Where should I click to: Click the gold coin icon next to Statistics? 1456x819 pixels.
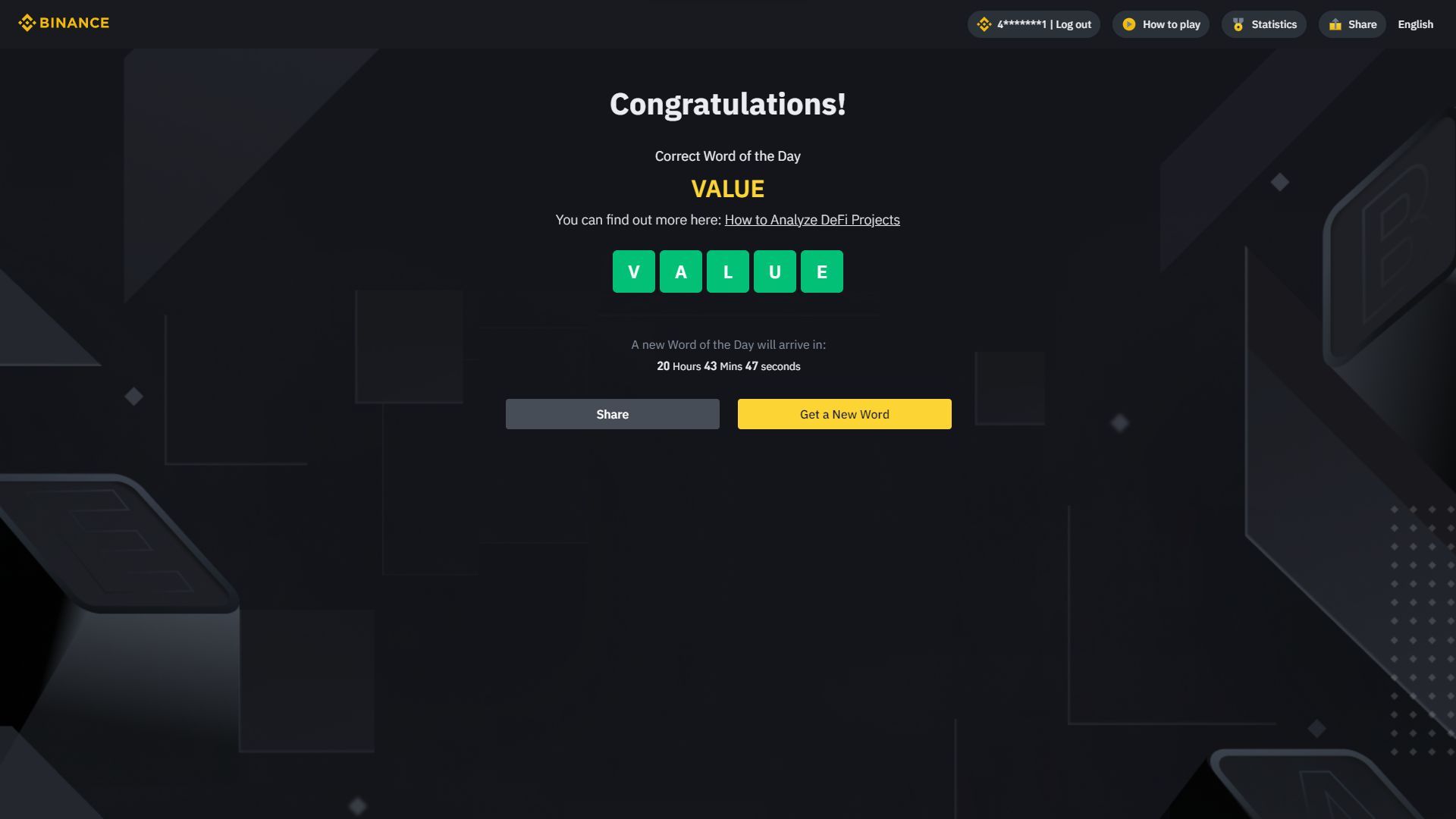(1237, 24)
